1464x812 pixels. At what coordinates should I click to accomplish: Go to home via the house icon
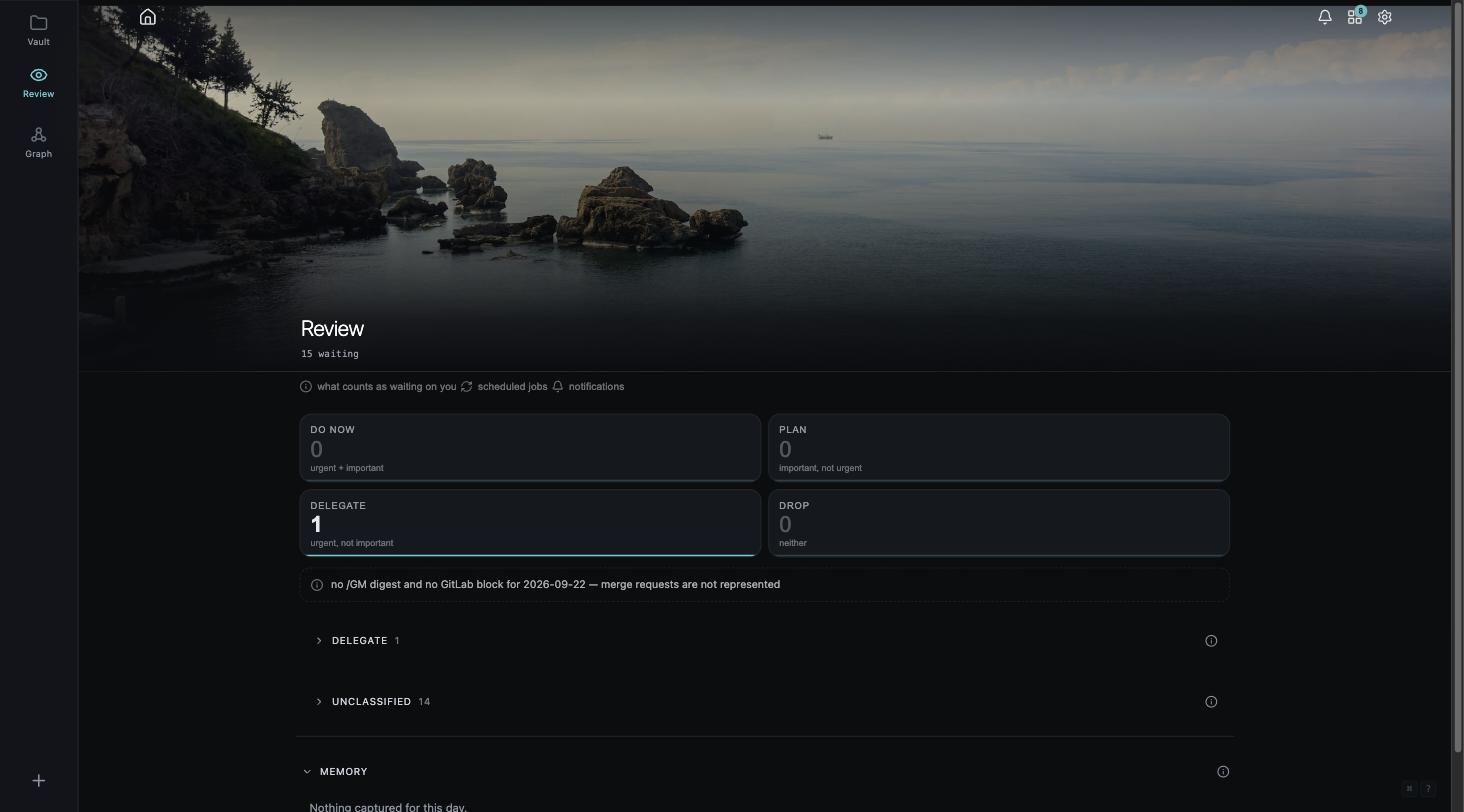pyautogui.click(x=148, y=17)
